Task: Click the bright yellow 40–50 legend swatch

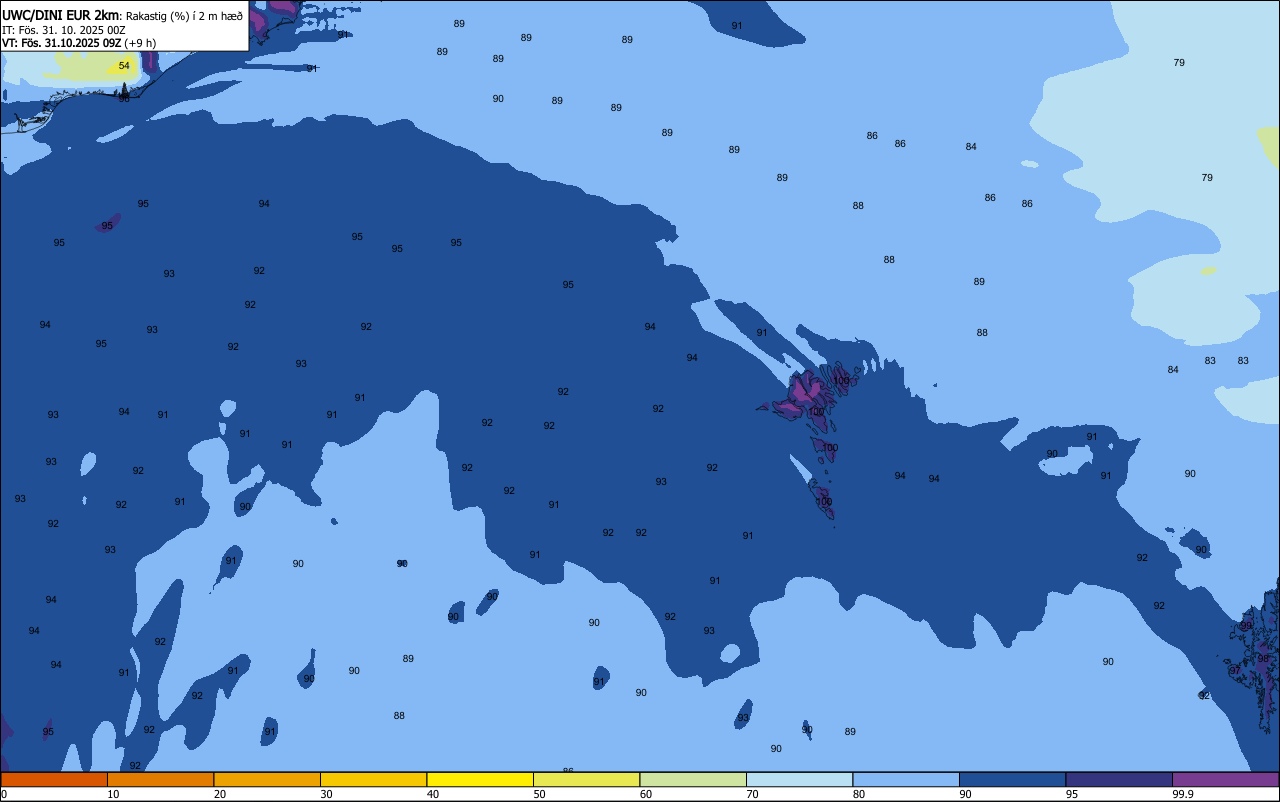Action: tap(480, 779)
